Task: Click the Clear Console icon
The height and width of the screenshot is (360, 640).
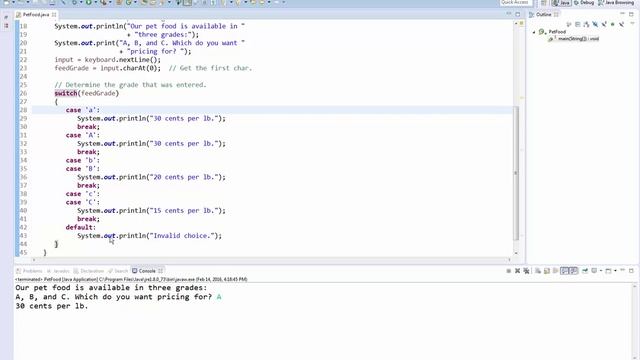Action: point(538,271)
